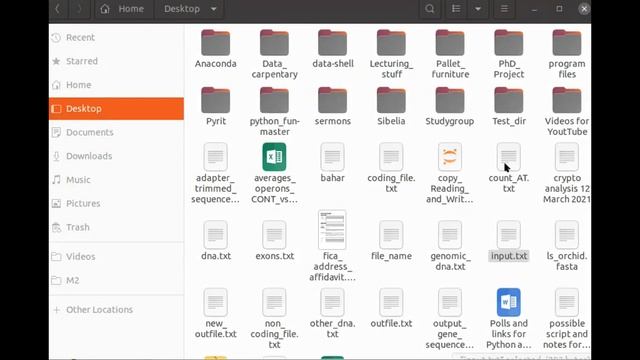Screen dimensions: 640x360
Task: Open Documents in the sidebar
Action: pyautogui.click(x=116, y=132)
